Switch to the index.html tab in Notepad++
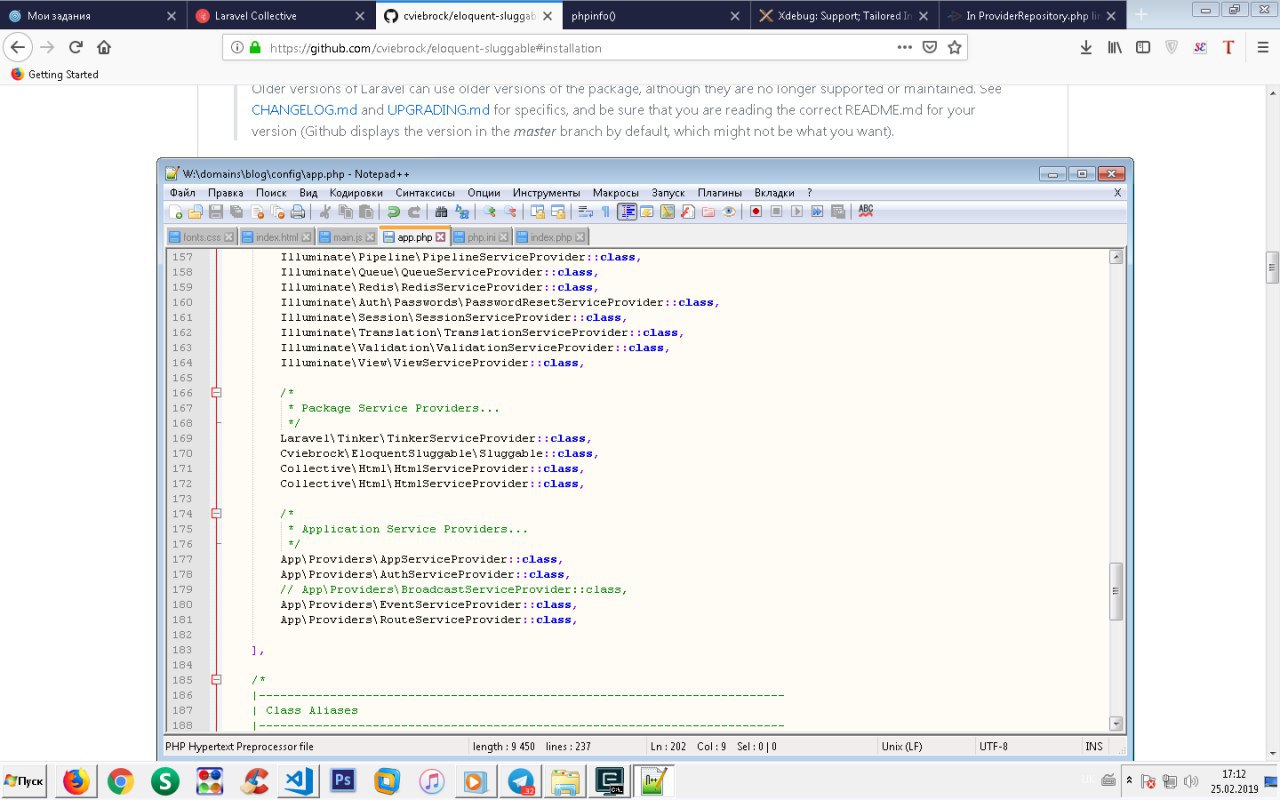This screenshot has height=800, width=1280. (276, 237)
